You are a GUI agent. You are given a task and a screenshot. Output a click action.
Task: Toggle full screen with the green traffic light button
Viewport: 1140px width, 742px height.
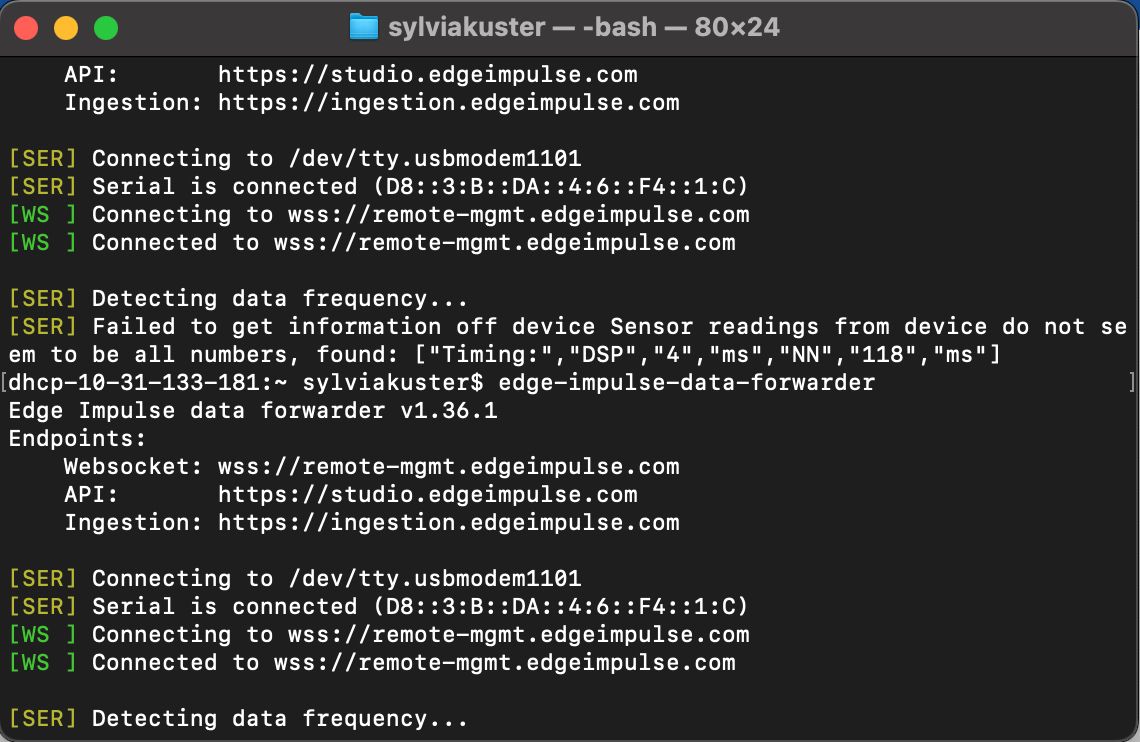105,27
